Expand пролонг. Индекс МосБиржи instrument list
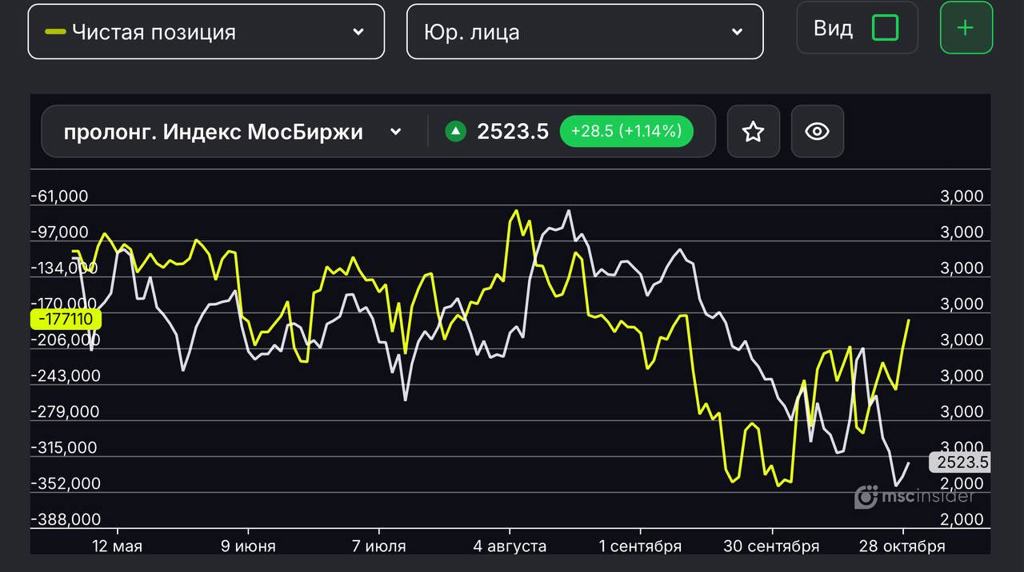This screenshot has width=1024, height=572. [x=232, y=132]
